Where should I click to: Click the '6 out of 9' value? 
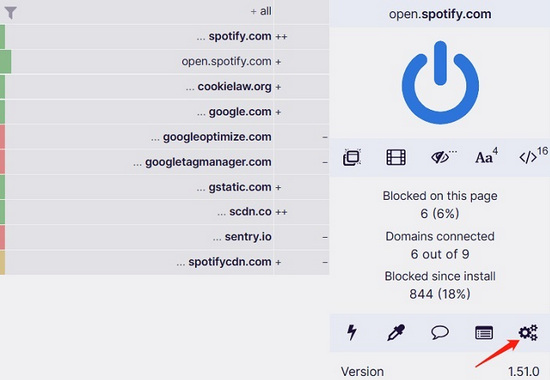pos(440,254)
